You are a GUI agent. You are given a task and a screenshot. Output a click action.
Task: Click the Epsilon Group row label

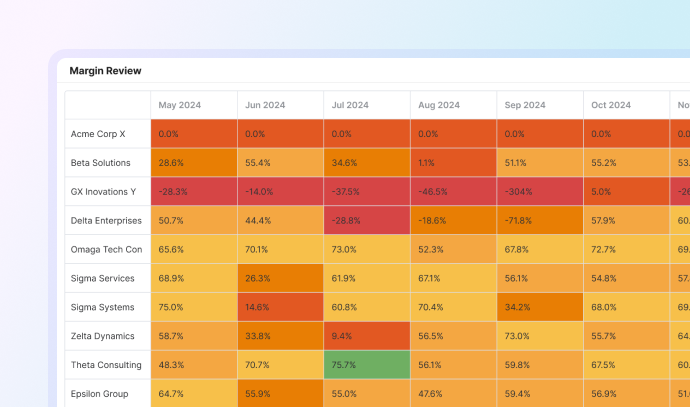click(x=100, y=394)
